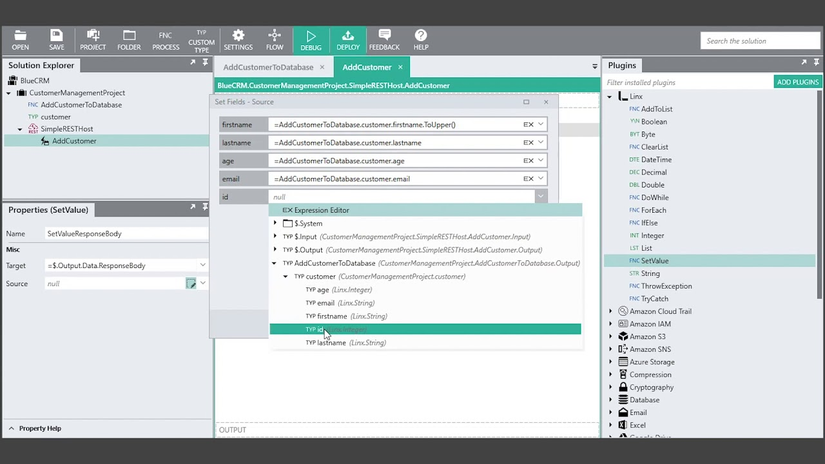Pin the Plugins panel
Screen dimensions: 825x464
coord(817,62)
